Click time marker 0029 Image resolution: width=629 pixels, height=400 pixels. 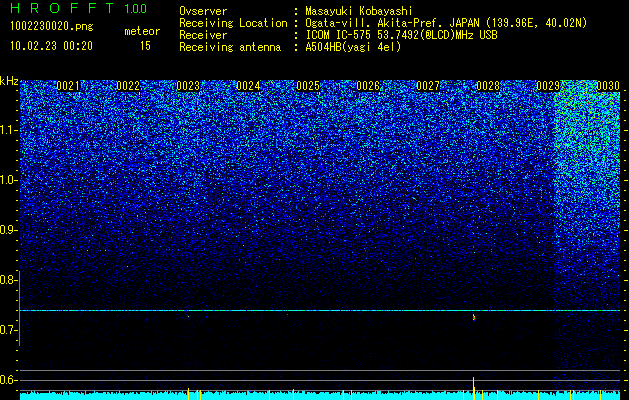pyautogui.click(x=548, y=86)
